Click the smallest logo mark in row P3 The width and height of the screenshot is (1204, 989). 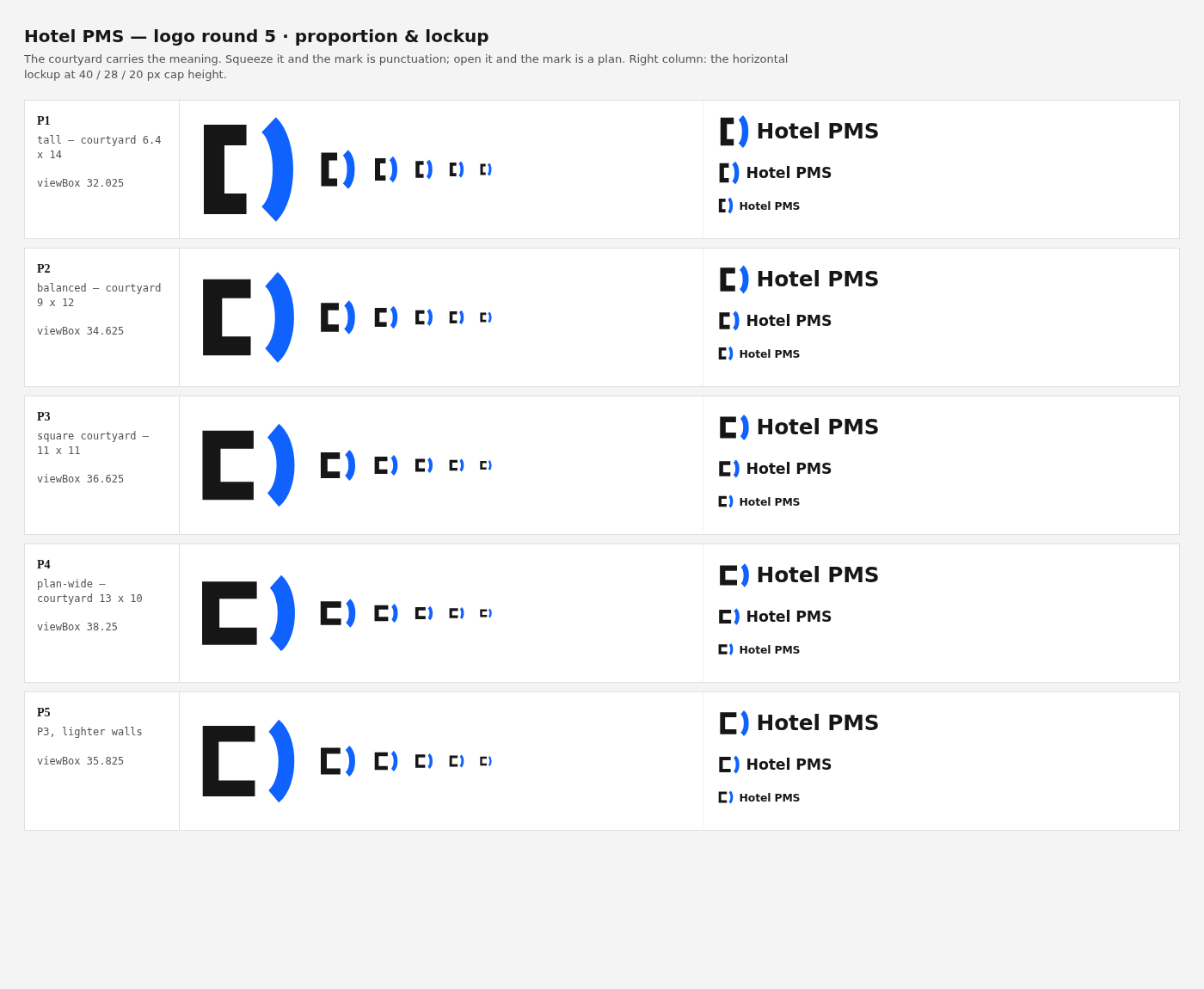486,465
